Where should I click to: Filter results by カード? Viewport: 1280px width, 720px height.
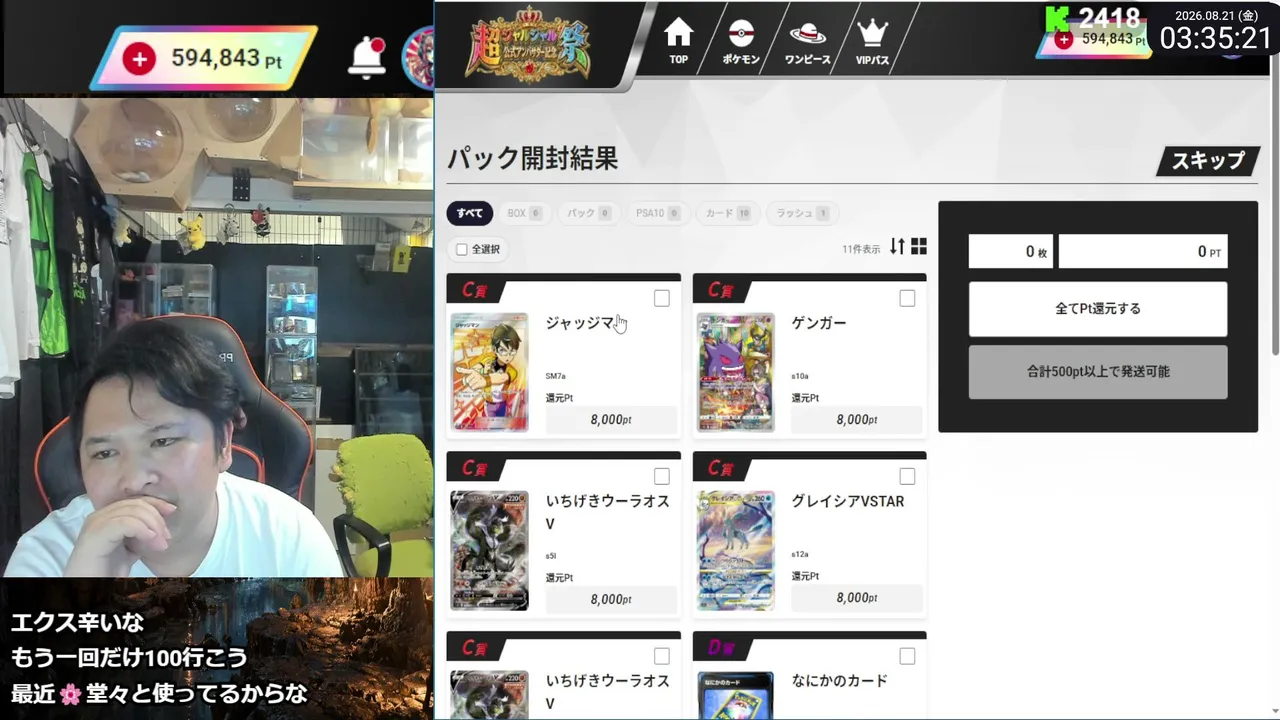(x=727, y=213)
